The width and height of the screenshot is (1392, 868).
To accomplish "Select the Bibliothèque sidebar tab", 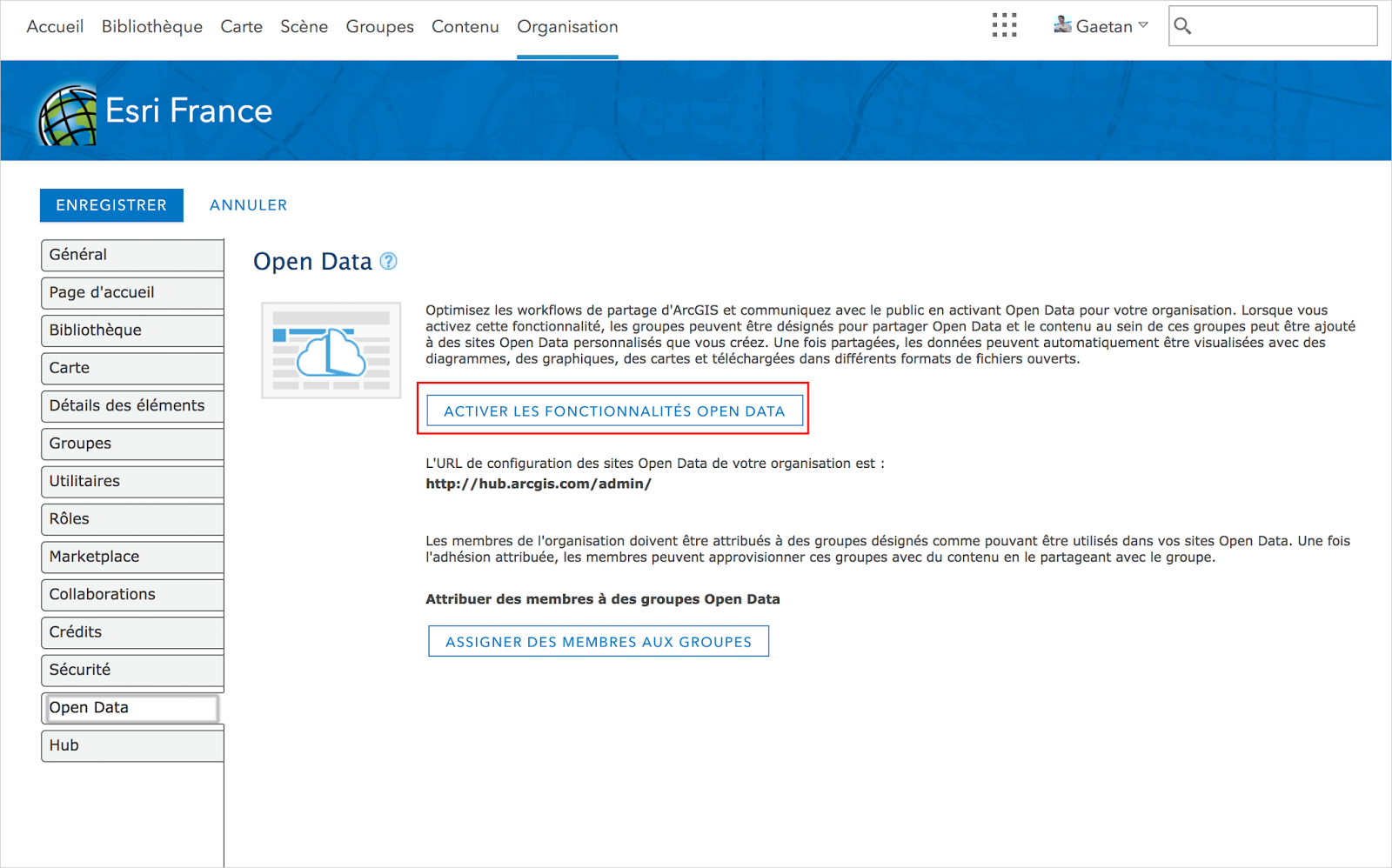I will (x=132, y=331).
